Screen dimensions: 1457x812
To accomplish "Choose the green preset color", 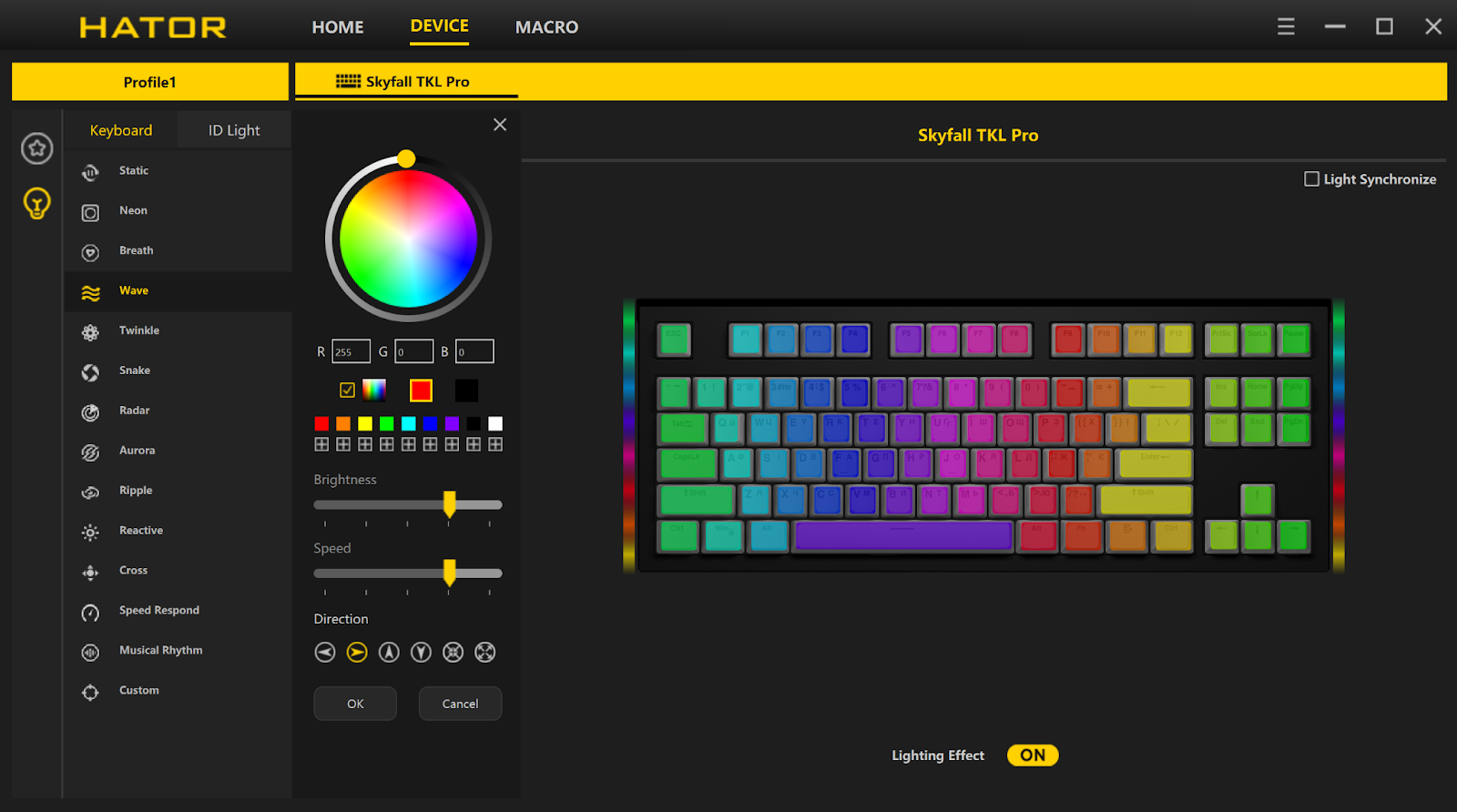I will (387, 423).
